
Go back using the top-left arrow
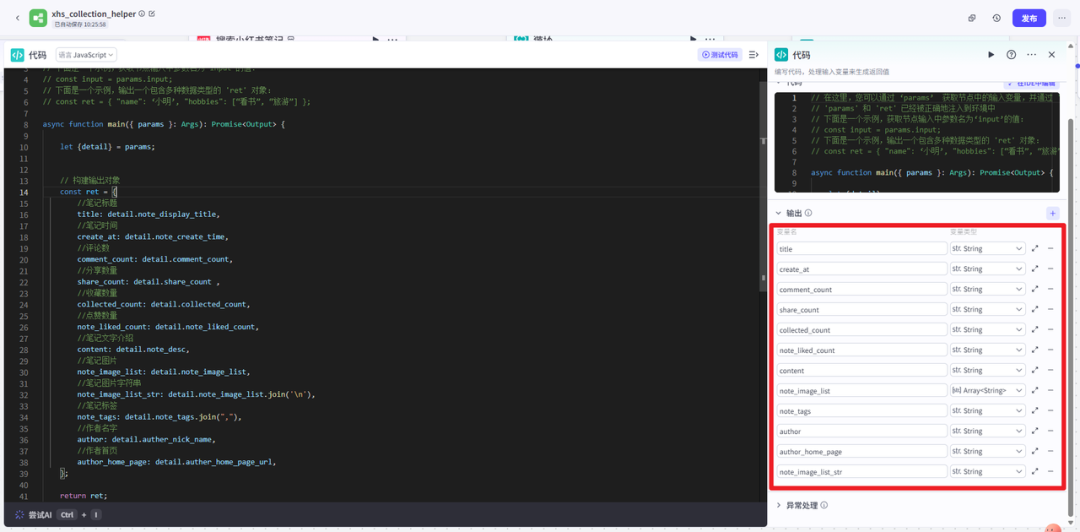(17, 18)
